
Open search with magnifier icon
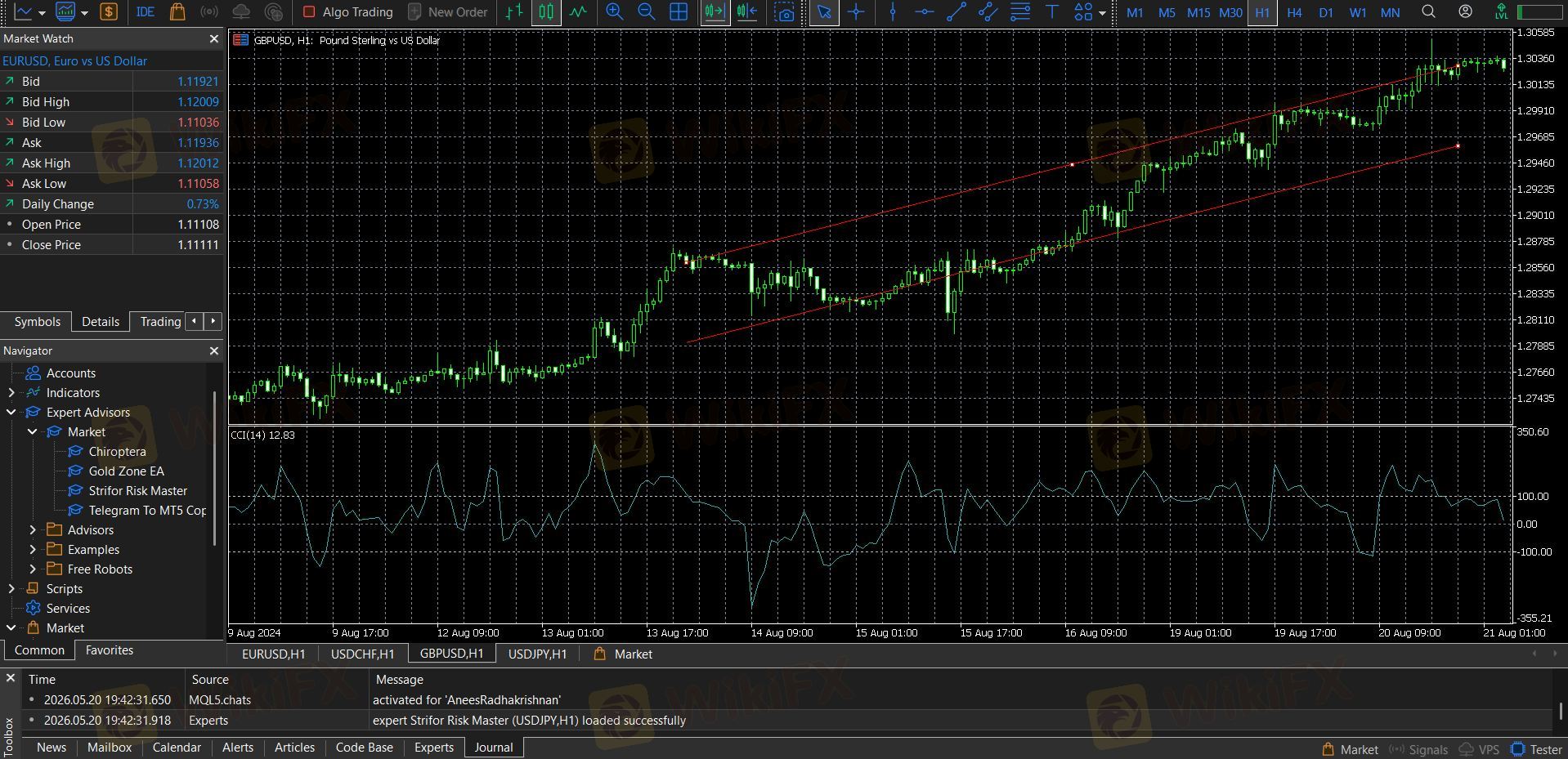coord(1428,12)
